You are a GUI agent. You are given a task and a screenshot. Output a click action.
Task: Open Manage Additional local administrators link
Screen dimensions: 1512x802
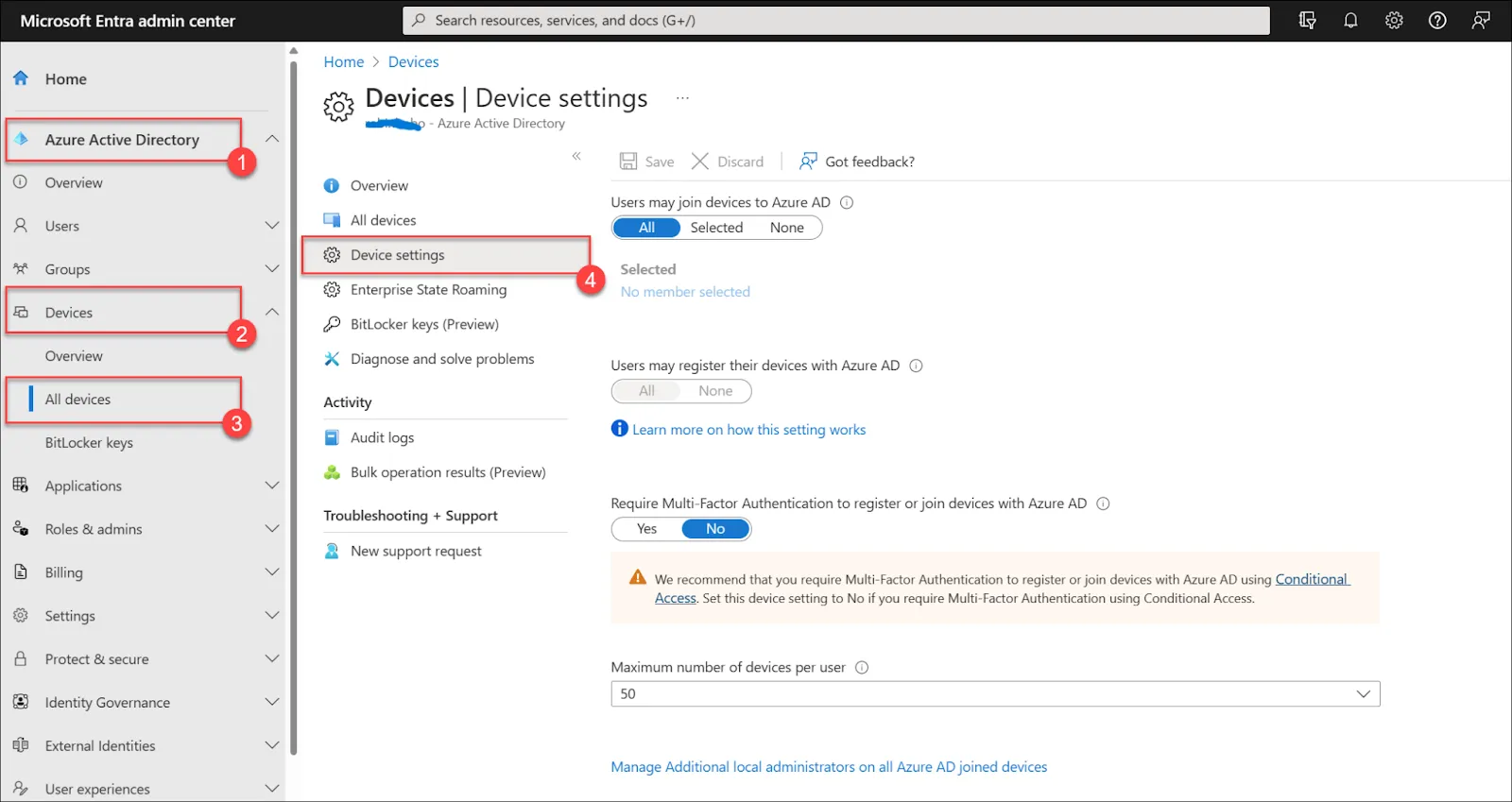click(x=829, y=767)
